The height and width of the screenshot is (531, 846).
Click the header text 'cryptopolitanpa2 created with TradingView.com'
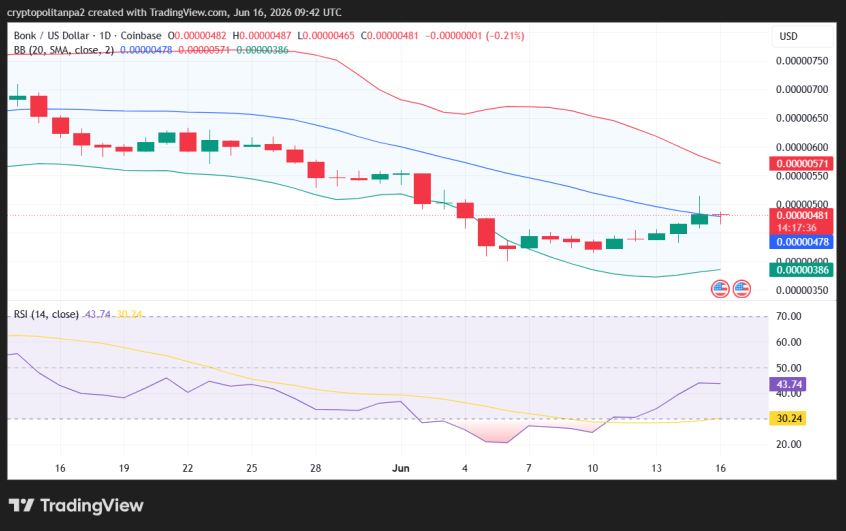pyautogui.click(x=117, y=12)
